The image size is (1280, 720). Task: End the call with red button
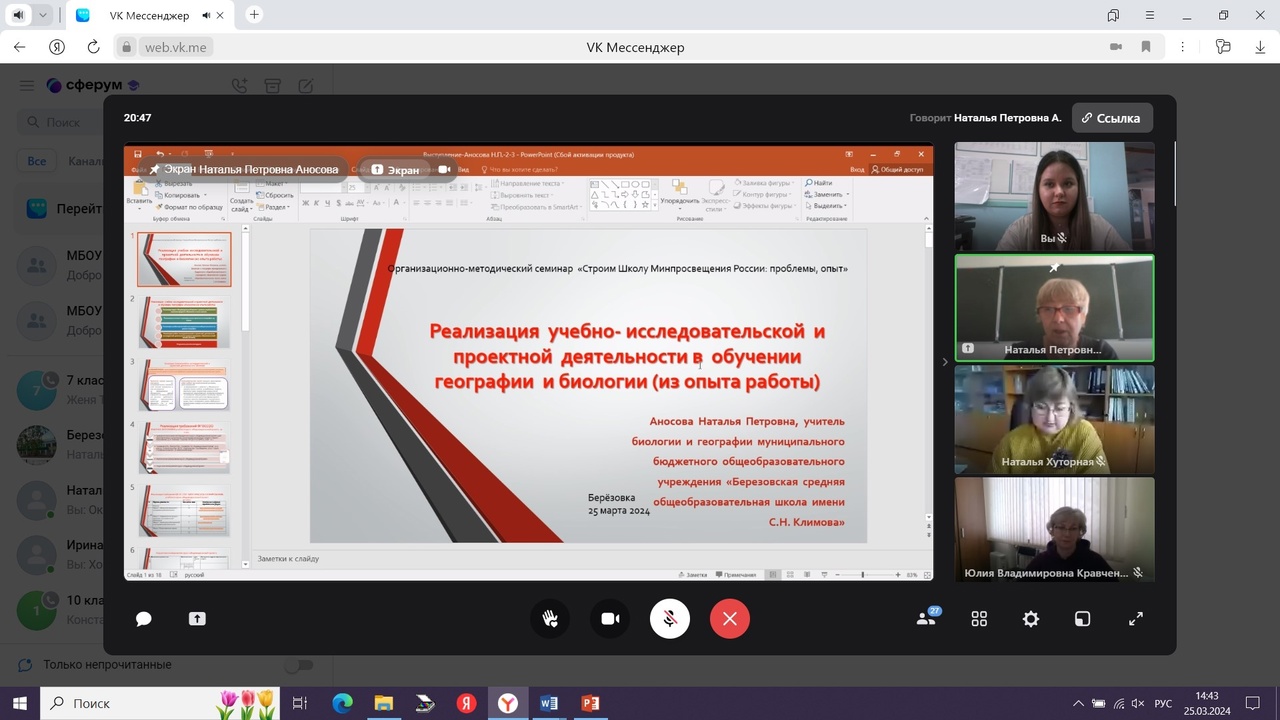pyautogui.click(x=730, y=619)
